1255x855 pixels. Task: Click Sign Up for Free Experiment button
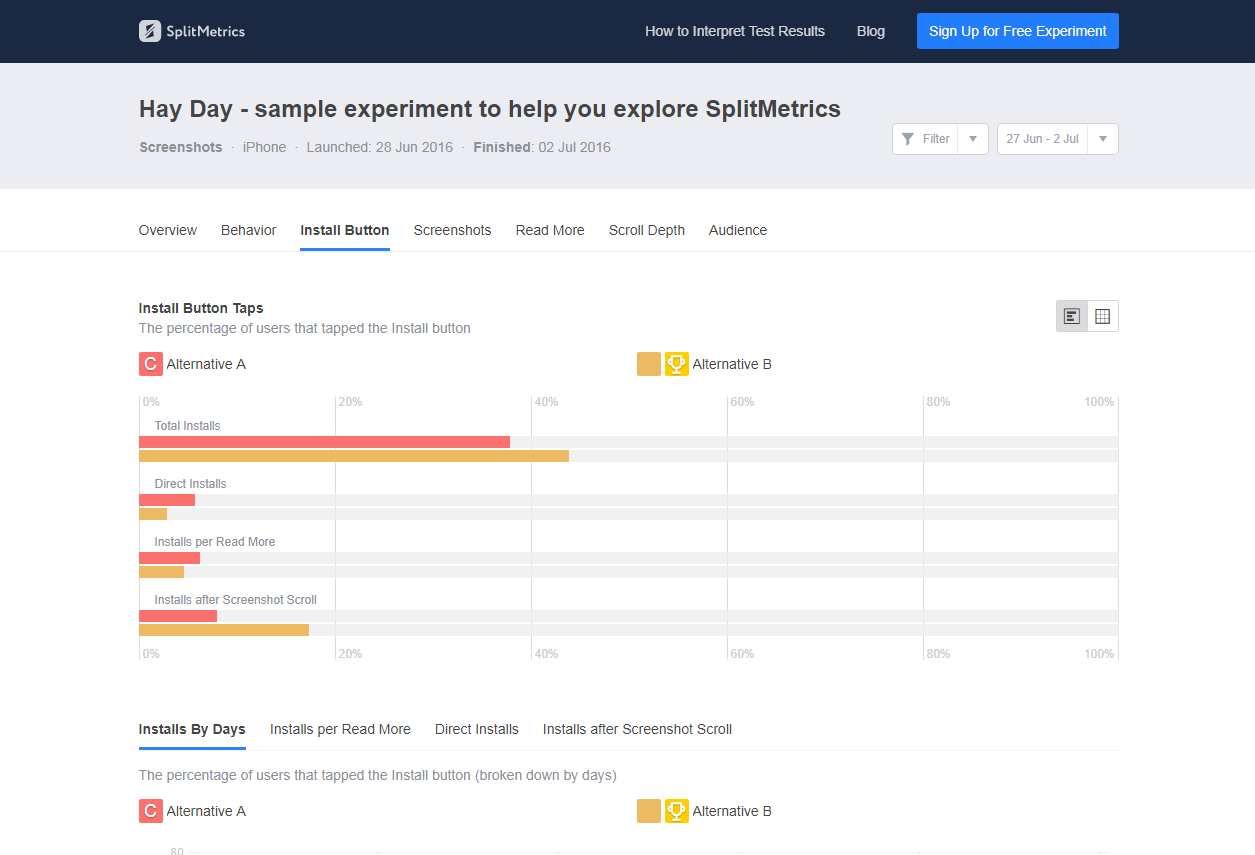(x=1017, y=31)
